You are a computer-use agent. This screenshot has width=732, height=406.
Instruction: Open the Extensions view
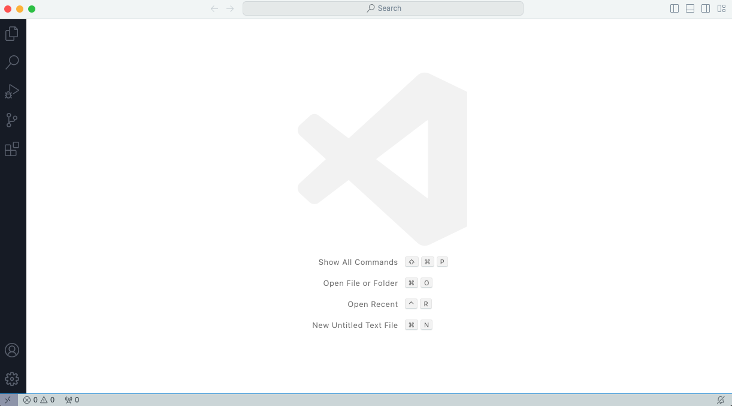pos(12,149)
